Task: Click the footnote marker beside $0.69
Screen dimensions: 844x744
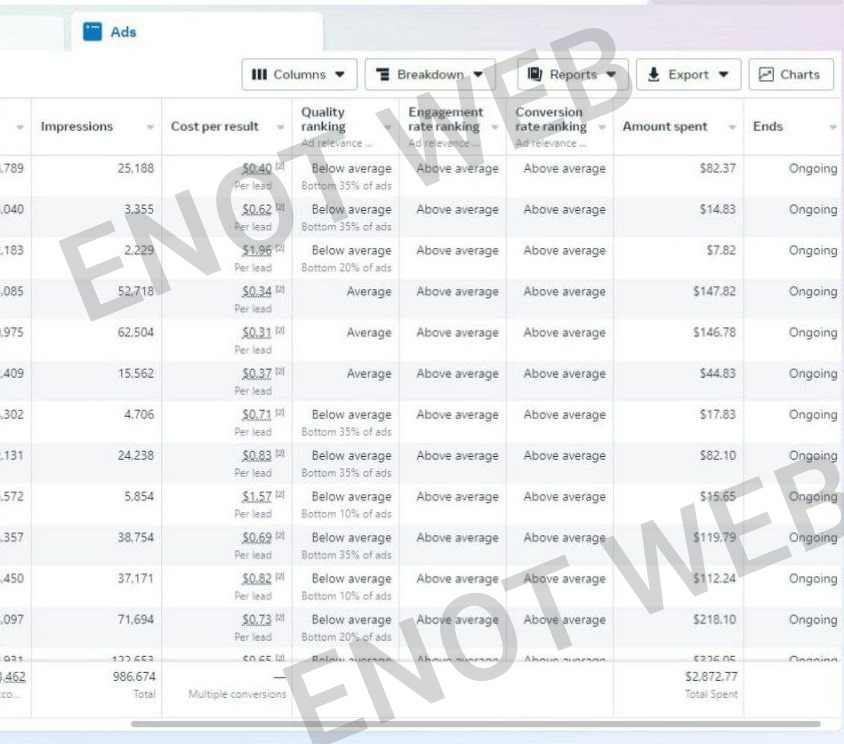Action: pyautogui.click(x=280, y=535)
